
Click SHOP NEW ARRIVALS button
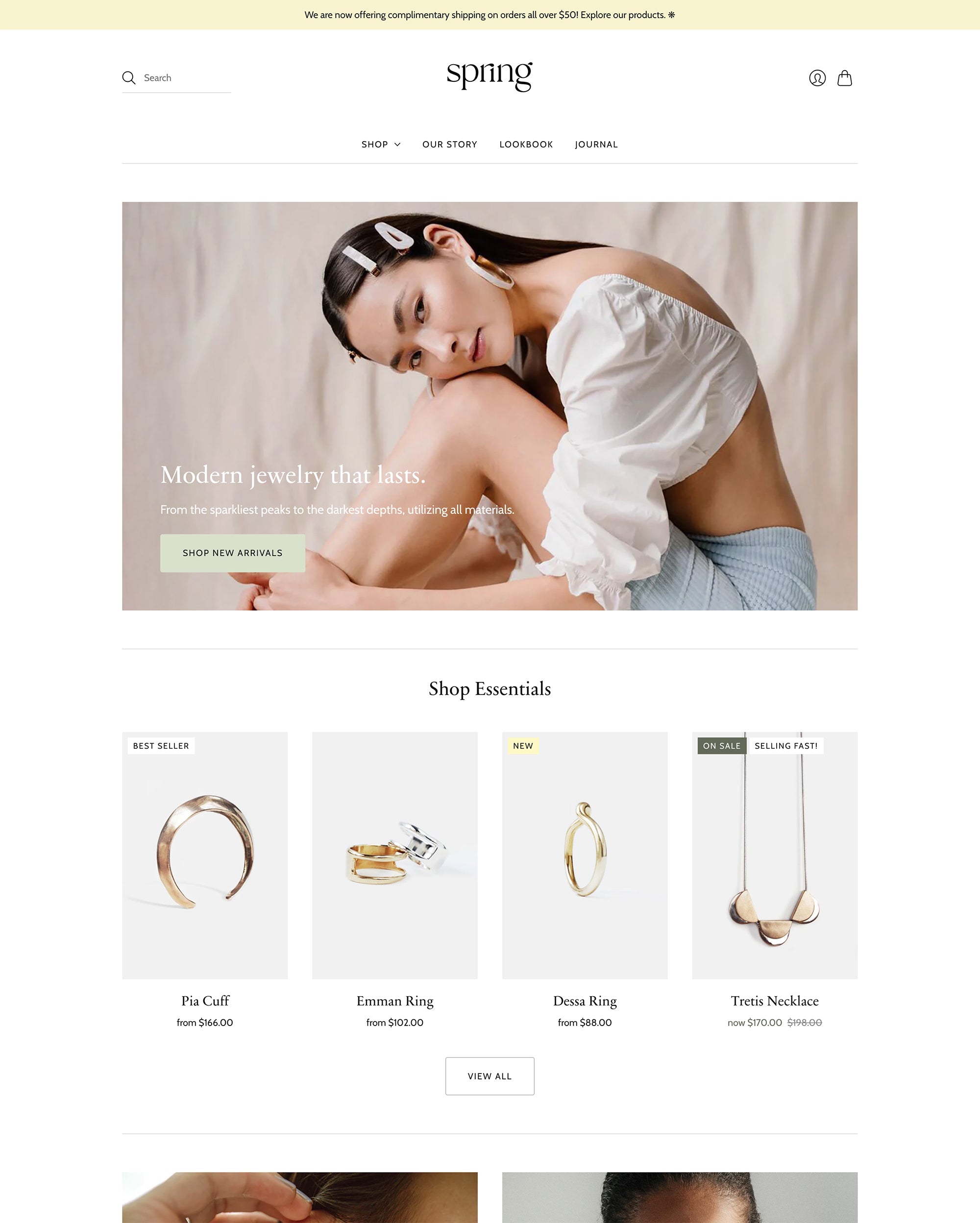click(x=233, y=551)
